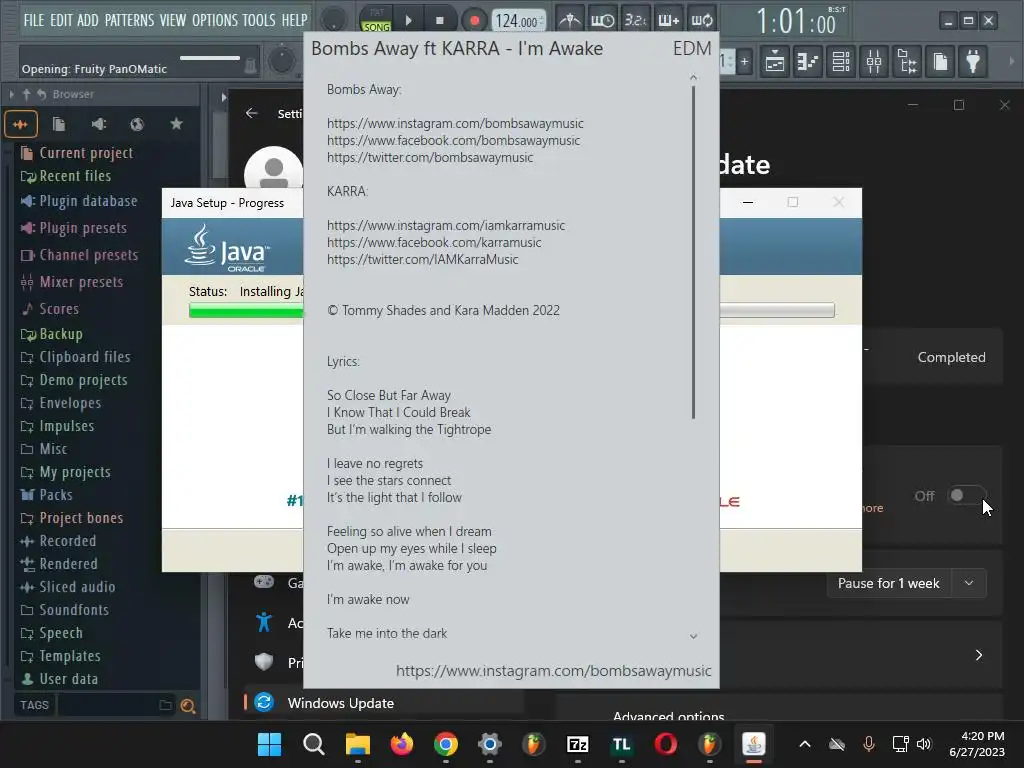Expand the Demo projects folder
This screenshot has height=768, width=1024.
(74, 380)
